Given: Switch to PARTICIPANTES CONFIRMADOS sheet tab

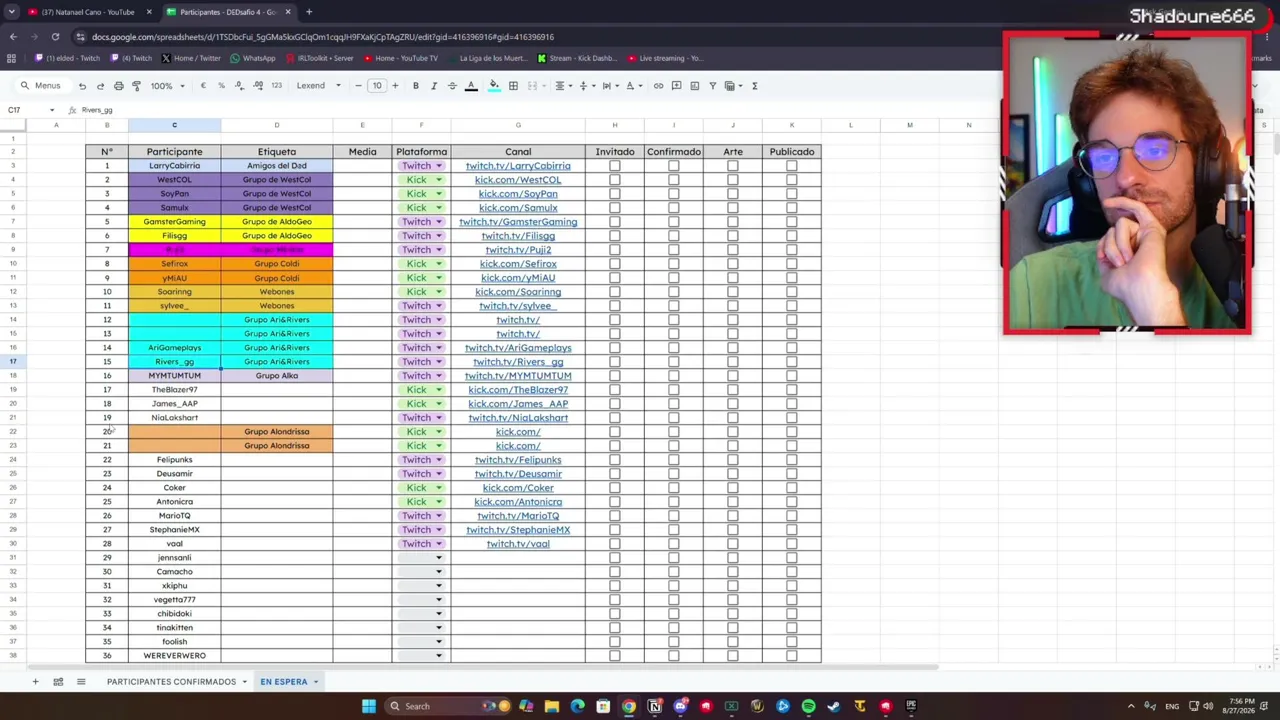Looking at the screenshot, I should pyautogui.click(x=171, y=682).
